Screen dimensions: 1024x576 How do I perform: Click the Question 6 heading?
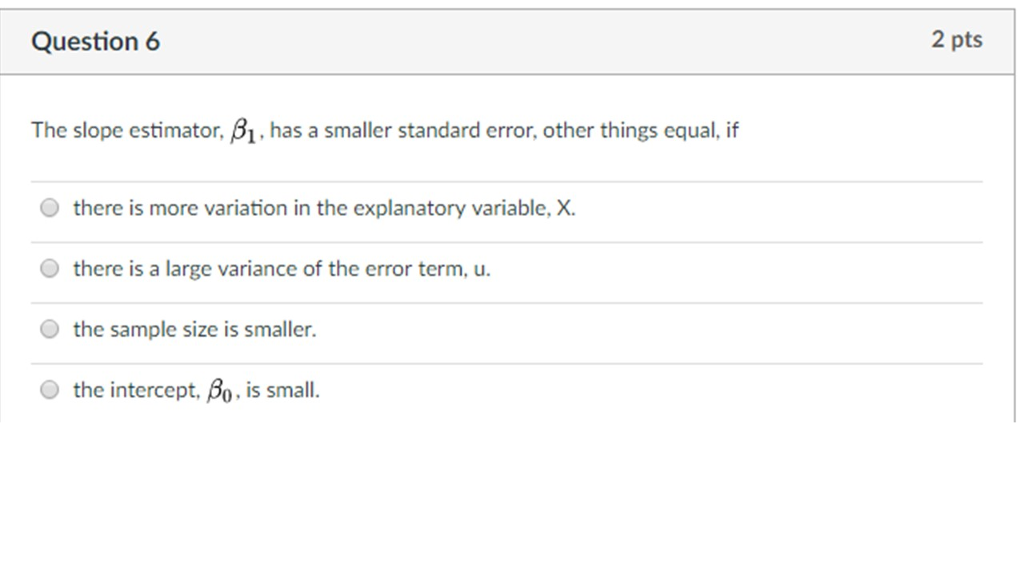[x=96, y=41]
